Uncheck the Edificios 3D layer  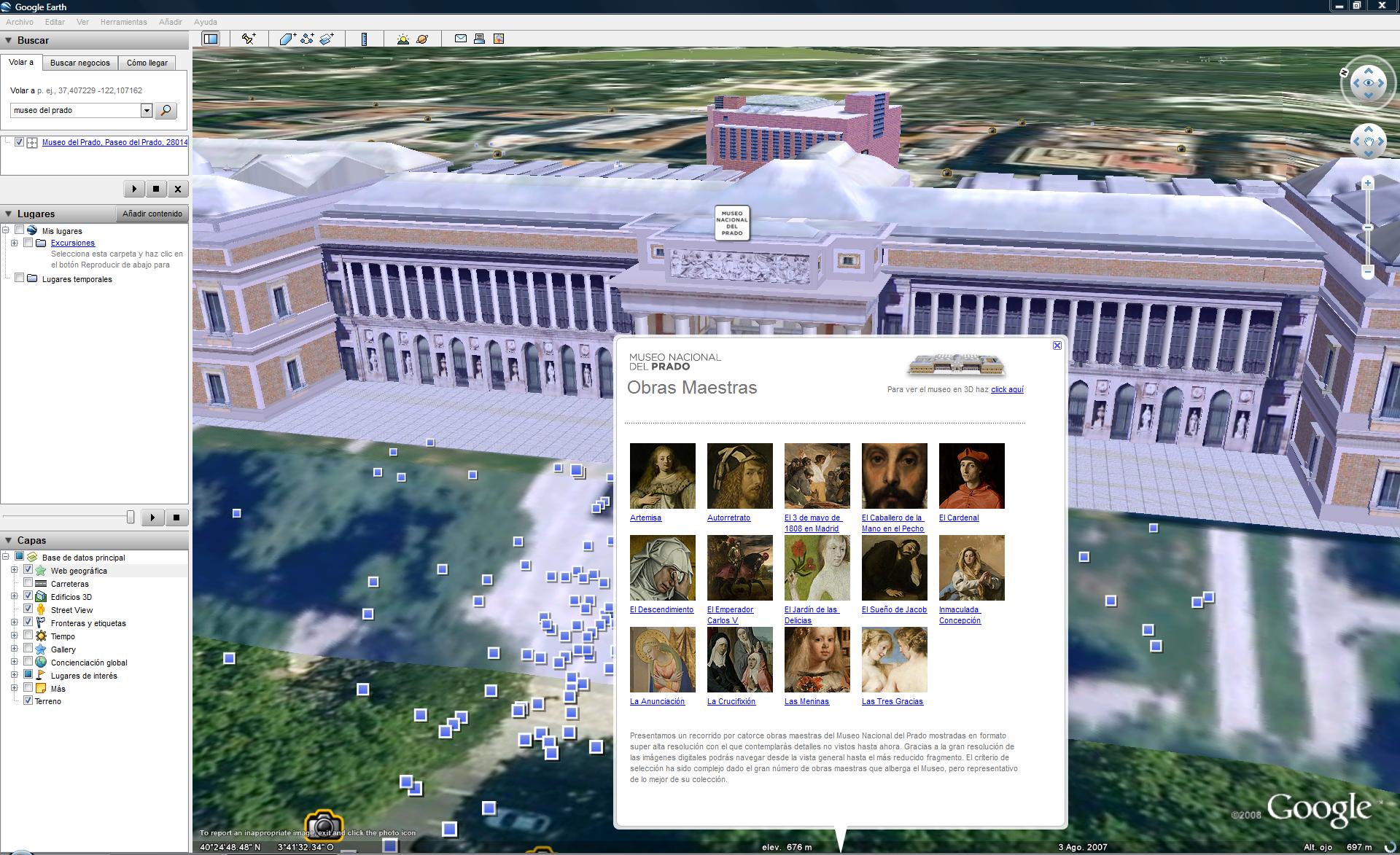[x=28, y=596]
